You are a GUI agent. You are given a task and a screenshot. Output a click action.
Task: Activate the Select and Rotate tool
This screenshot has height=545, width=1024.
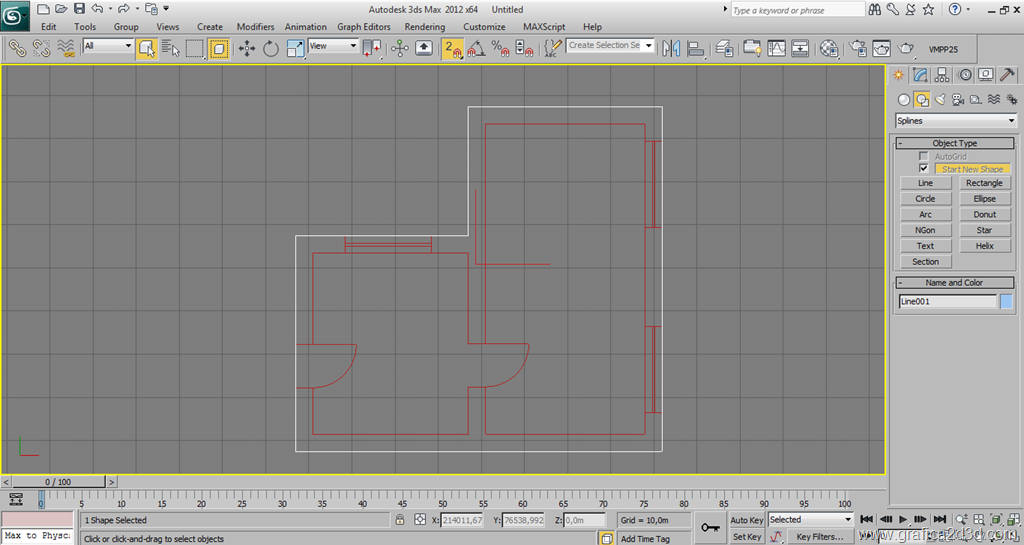271,48
